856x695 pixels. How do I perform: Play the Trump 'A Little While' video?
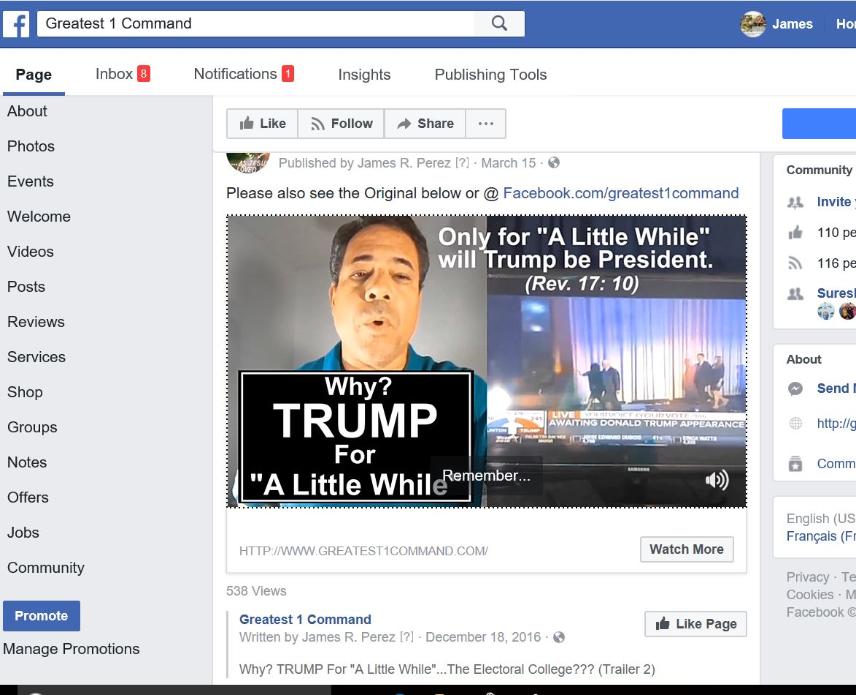(x=486, y=361)
